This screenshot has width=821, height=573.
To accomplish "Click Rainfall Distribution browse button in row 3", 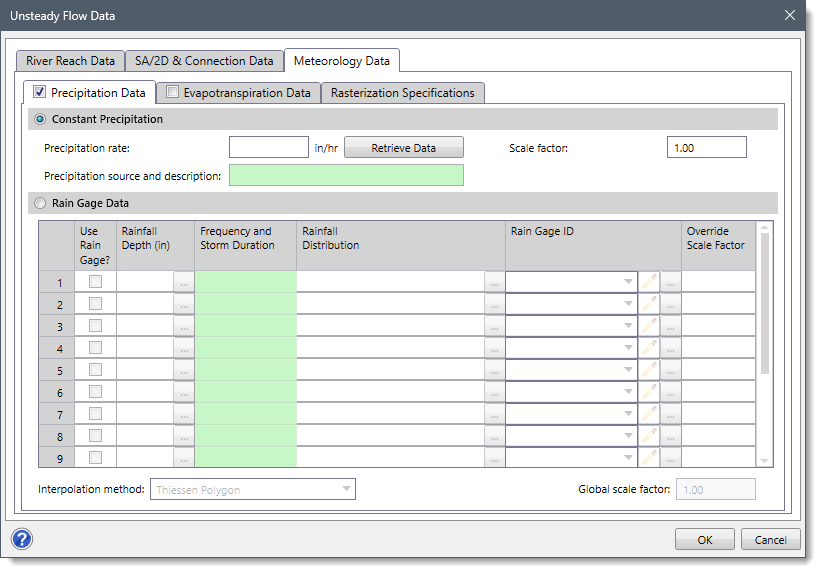I will 494,326.
